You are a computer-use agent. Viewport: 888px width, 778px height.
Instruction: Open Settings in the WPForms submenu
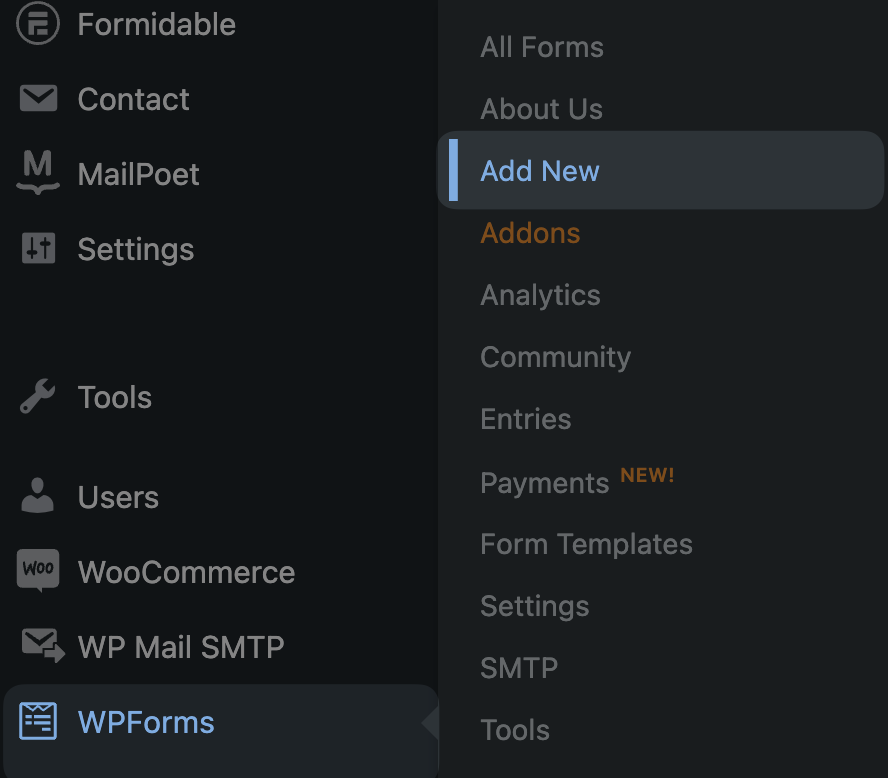(535, 606)
